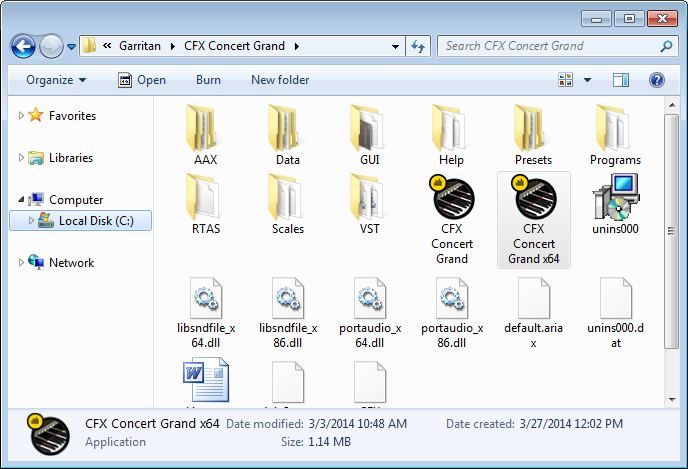Select the VST folder
The width and height of the screenshot is (688, 469).
[x=369, y=204]
